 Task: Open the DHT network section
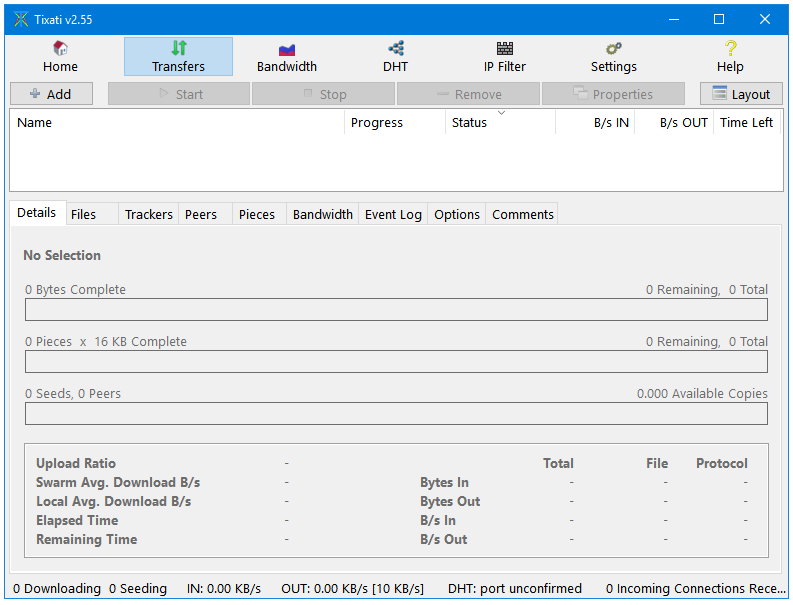point(395,57)
